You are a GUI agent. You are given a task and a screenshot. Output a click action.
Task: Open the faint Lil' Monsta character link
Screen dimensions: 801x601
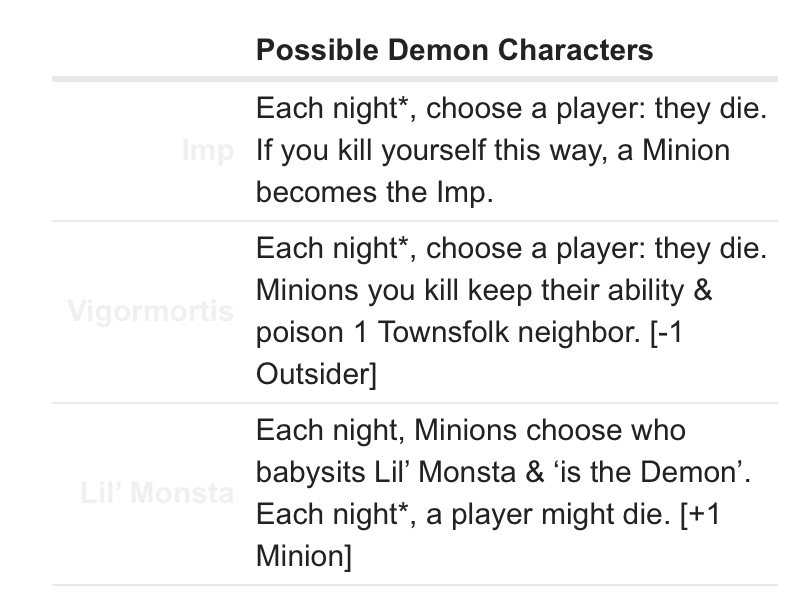tap(157, 493)
